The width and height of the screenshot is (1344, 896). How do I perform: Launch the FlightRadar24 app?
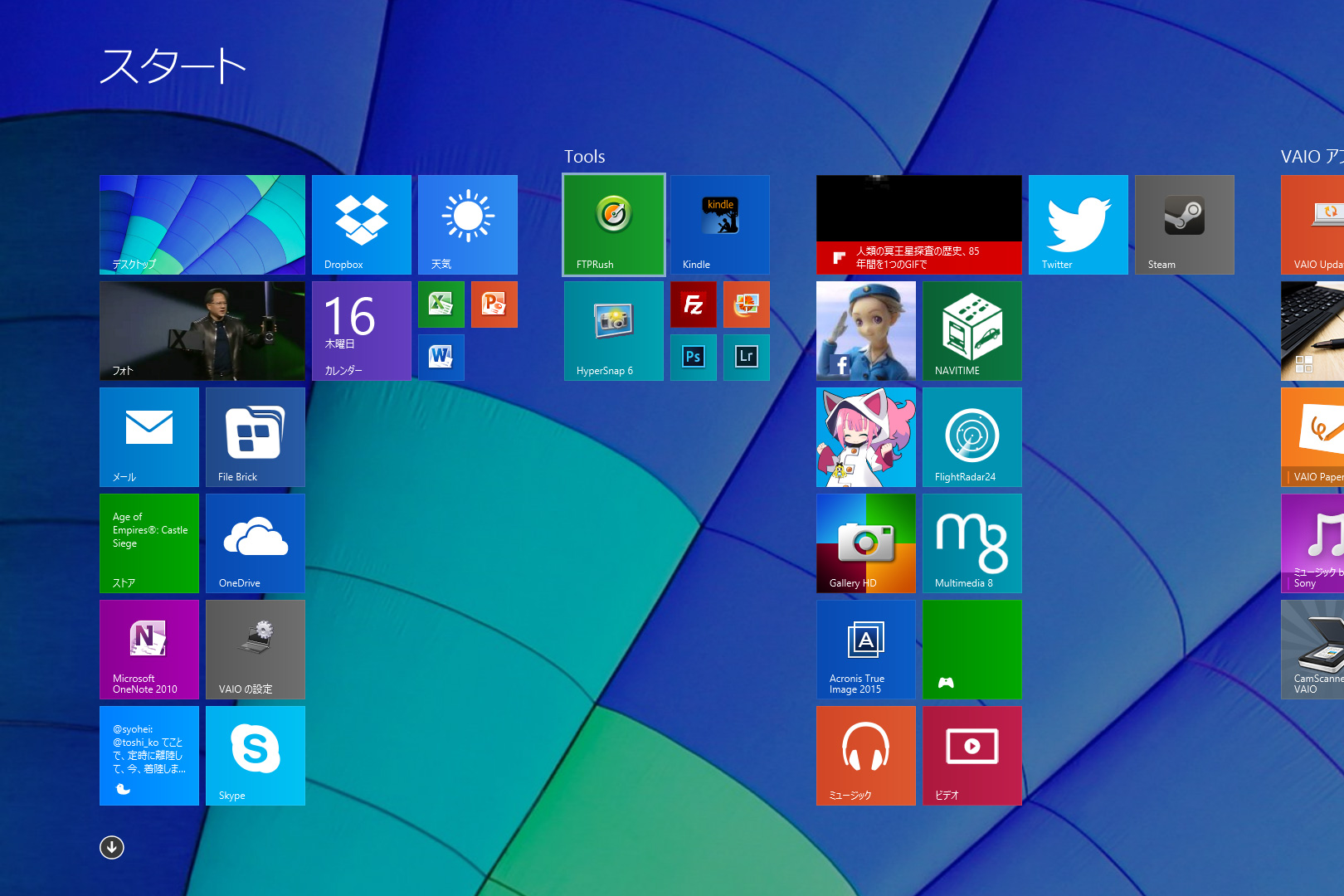(x=971, y=436)
